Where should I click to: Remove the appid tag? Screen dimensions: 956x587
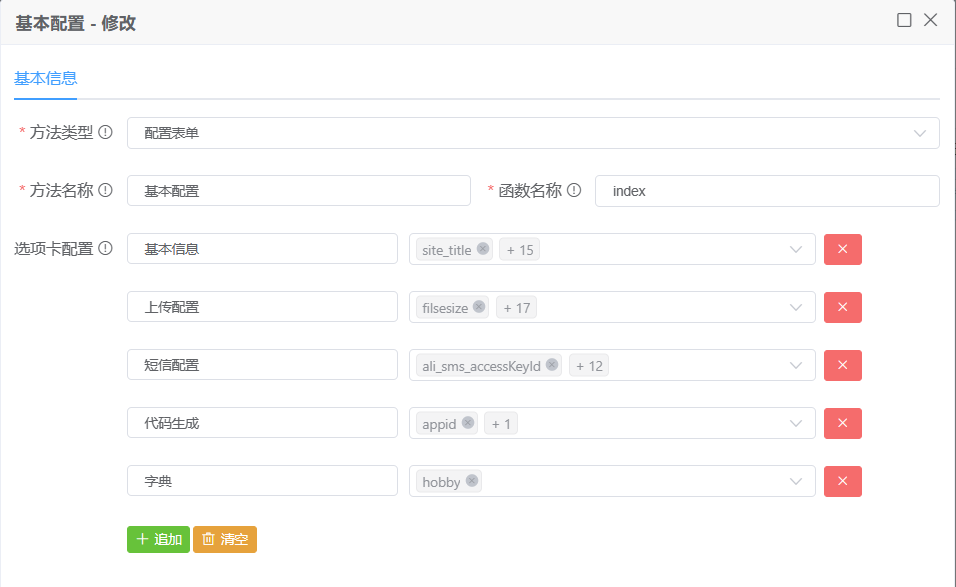coord(468,423)
